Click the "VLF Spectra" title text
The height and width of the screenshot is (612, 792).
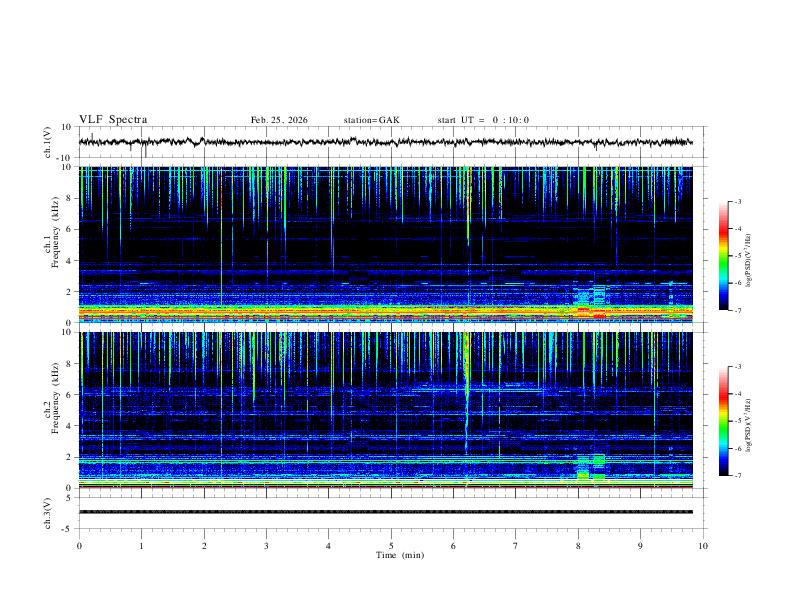pyautogui.click(x=113, y=120)
